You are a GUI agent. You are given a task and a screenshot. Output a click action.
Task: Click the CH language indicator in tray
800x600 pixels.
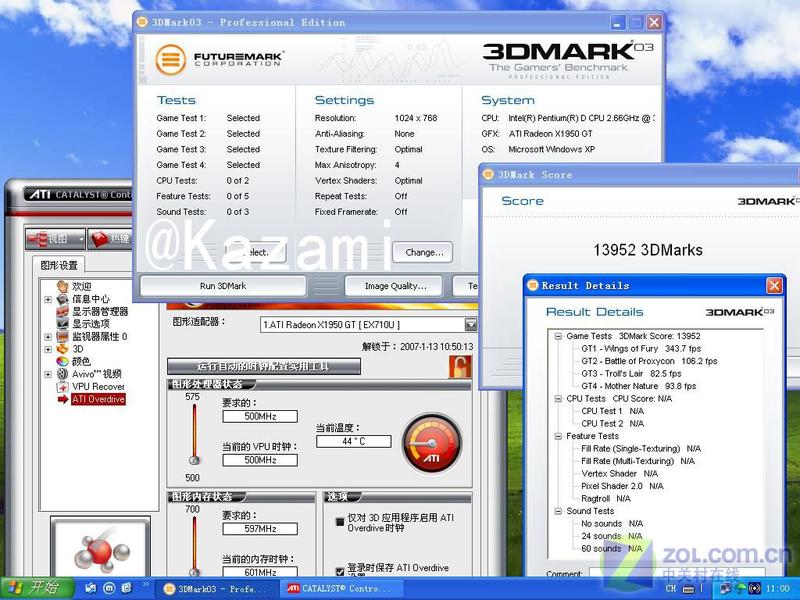(x=671, y=588)
